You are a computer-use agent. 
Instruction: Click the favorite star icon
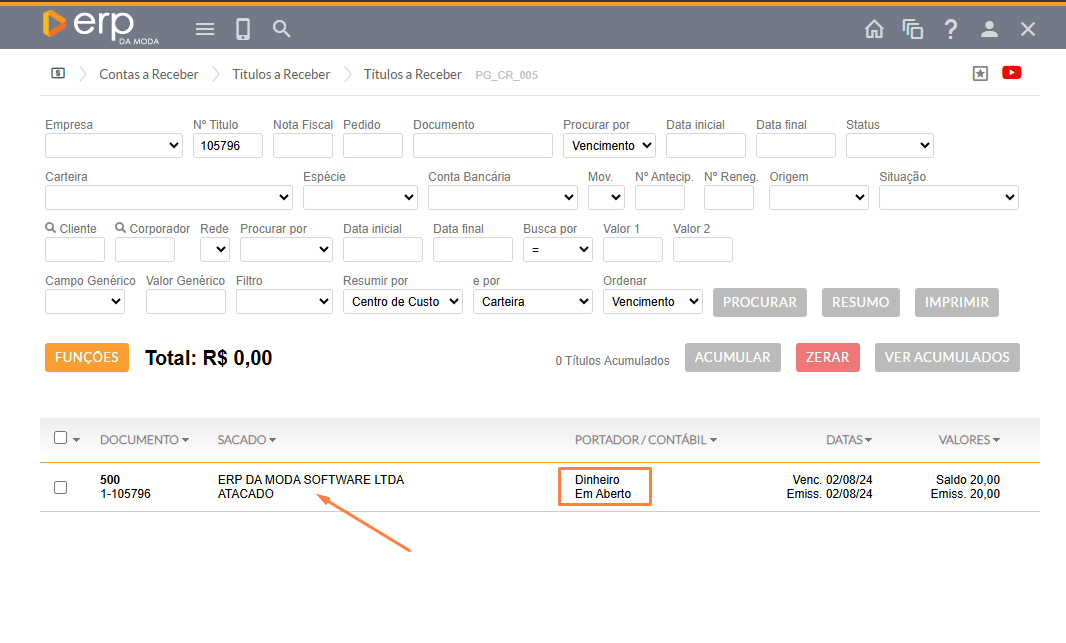[980, 73]
